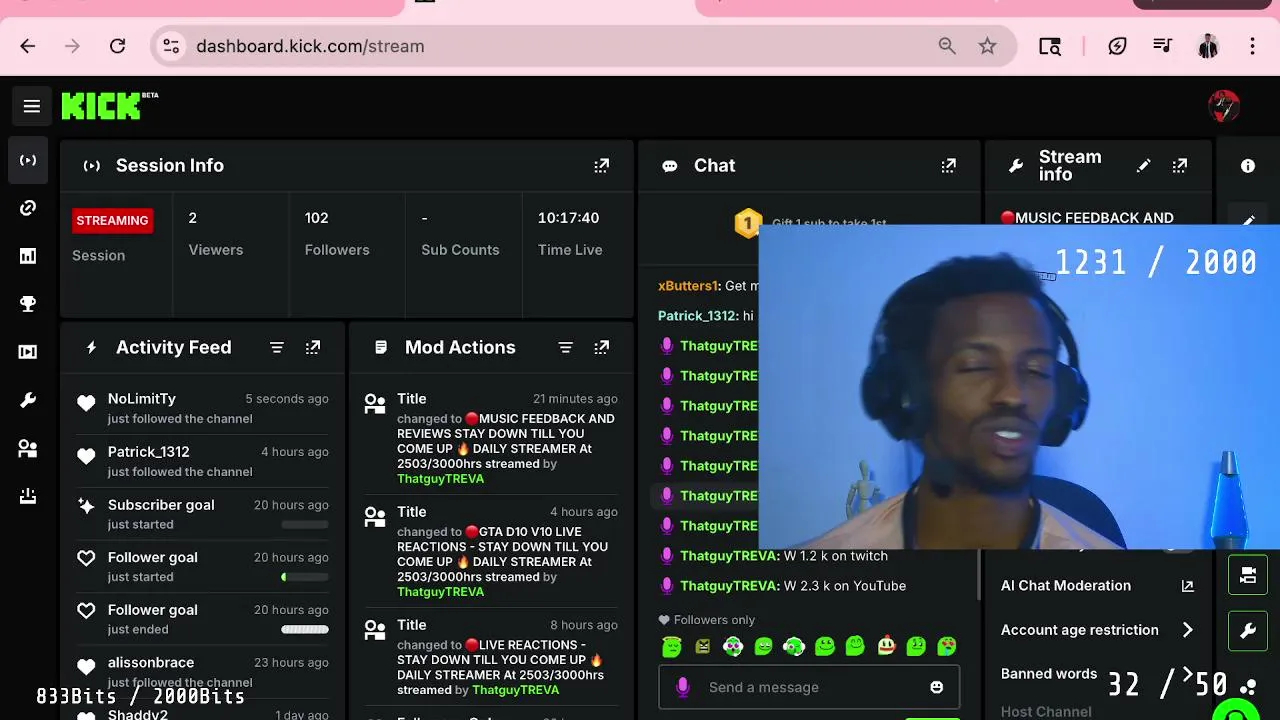Pop out the Session Info panel
The image size is (1280, 720).
pos(601,166)
